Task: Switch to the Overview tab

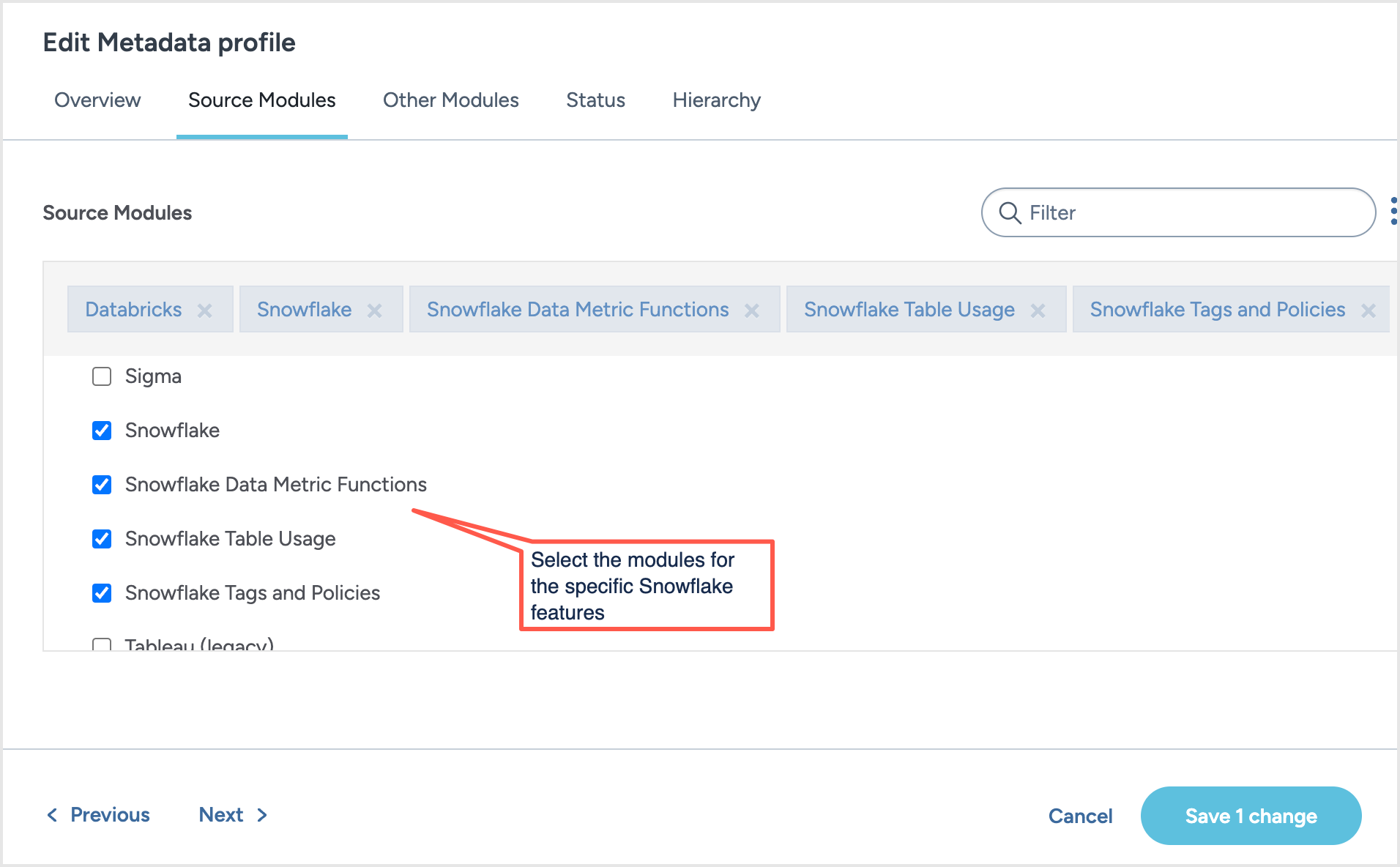Action: [x=97, y=100]
